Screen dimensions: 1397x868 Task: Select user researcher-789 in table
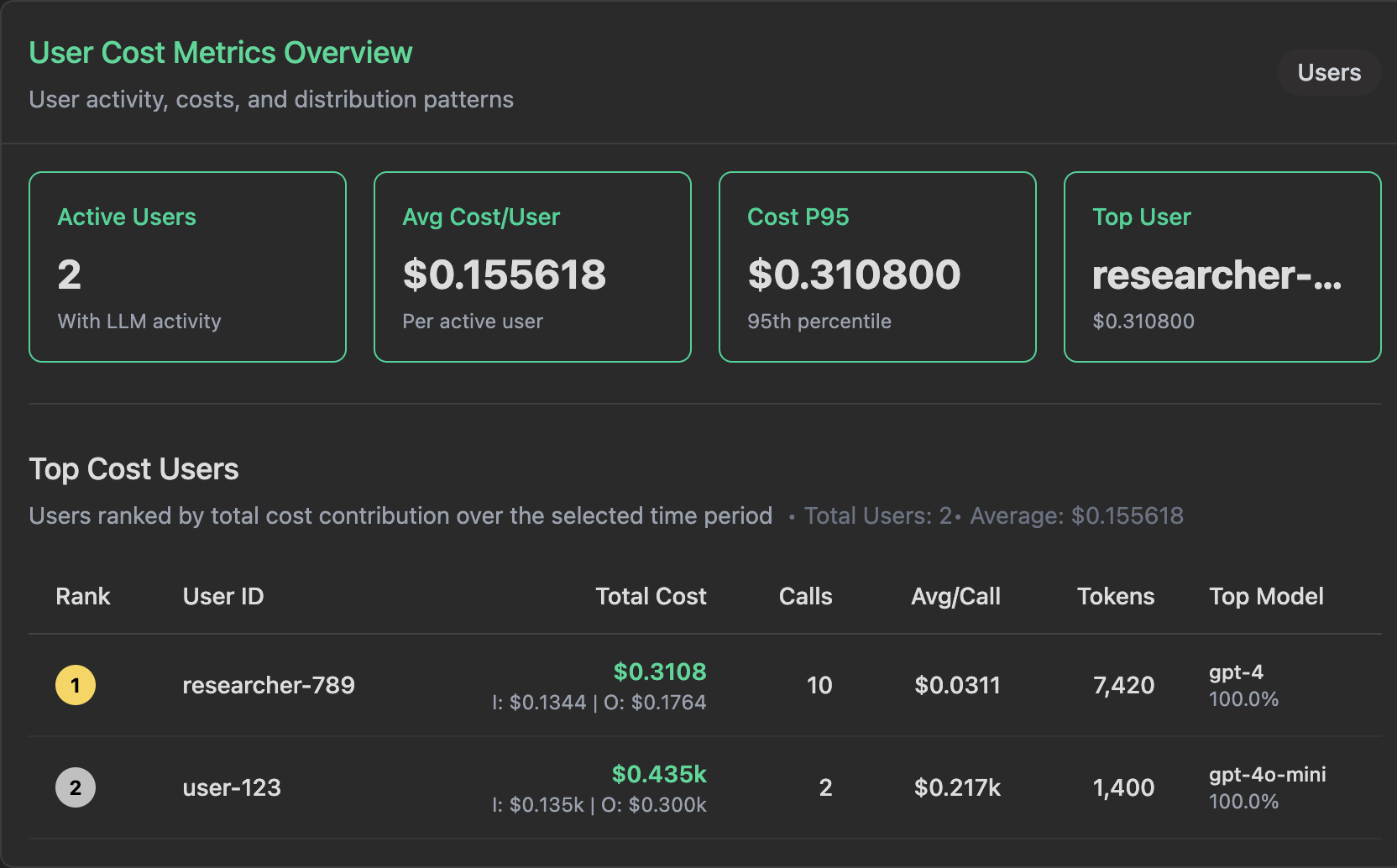click(x=269, y=685)
